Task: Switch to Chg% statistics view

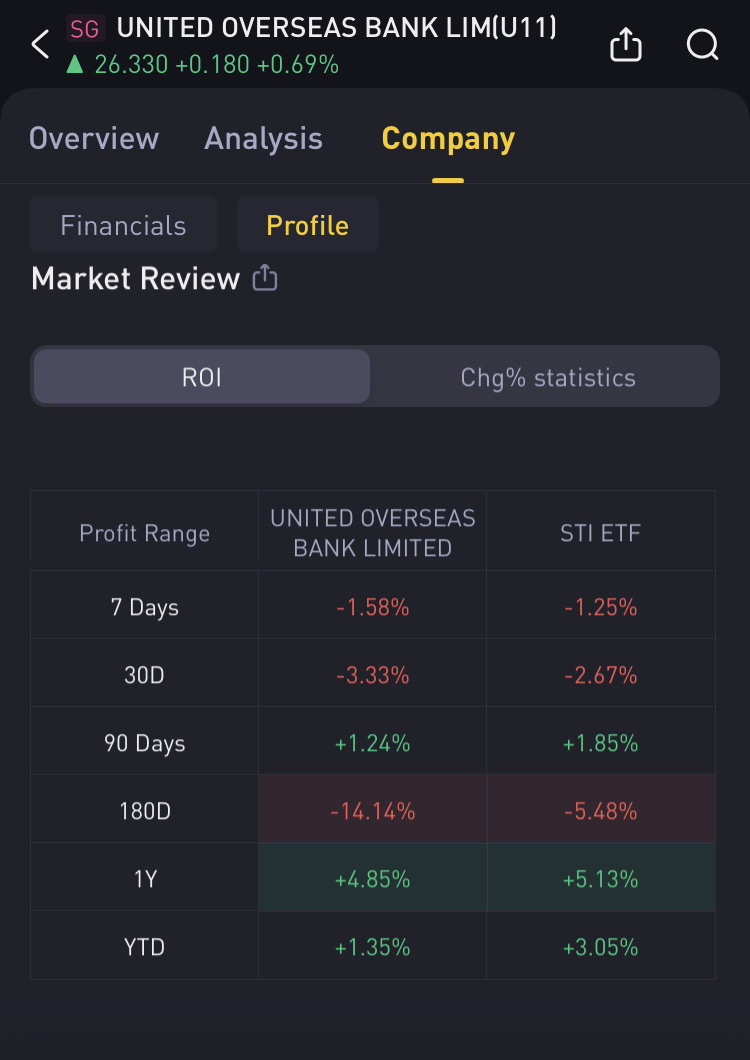Action: (547, 377)
